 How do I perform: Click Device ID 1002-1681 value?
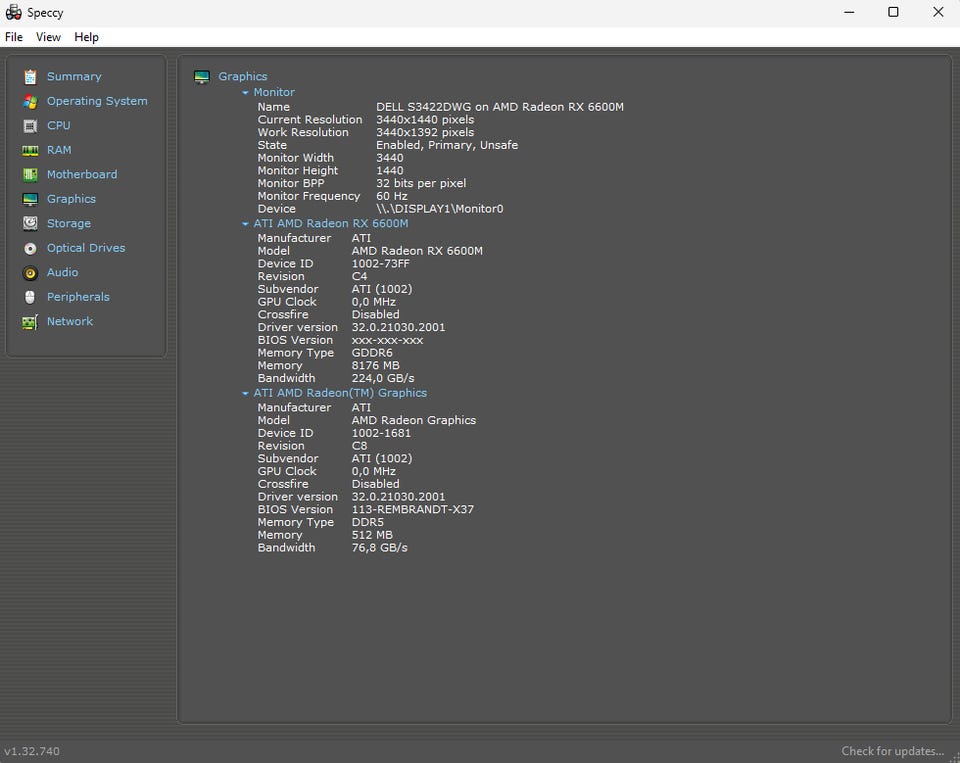[x=381, y=433]
